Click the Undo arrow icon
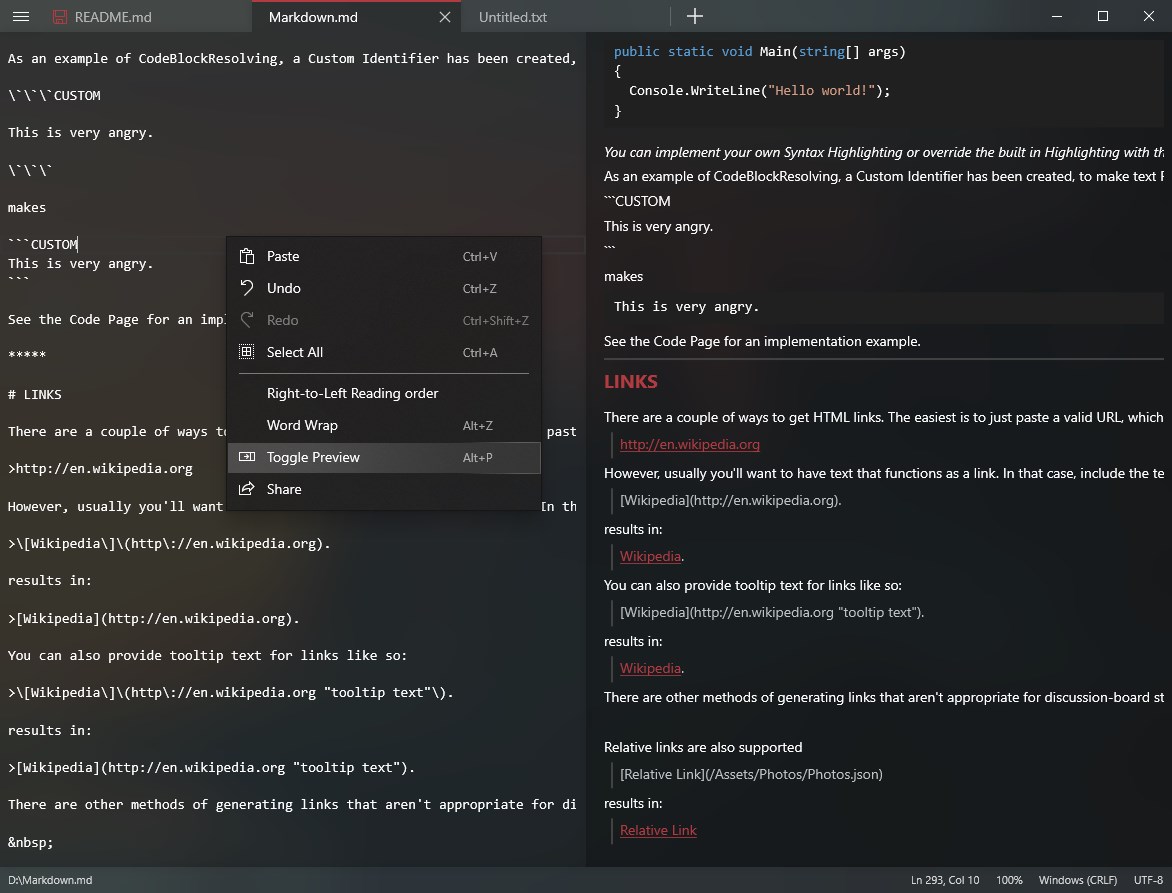The width and height of the screenshot is (1172, 893). [246, 288]
